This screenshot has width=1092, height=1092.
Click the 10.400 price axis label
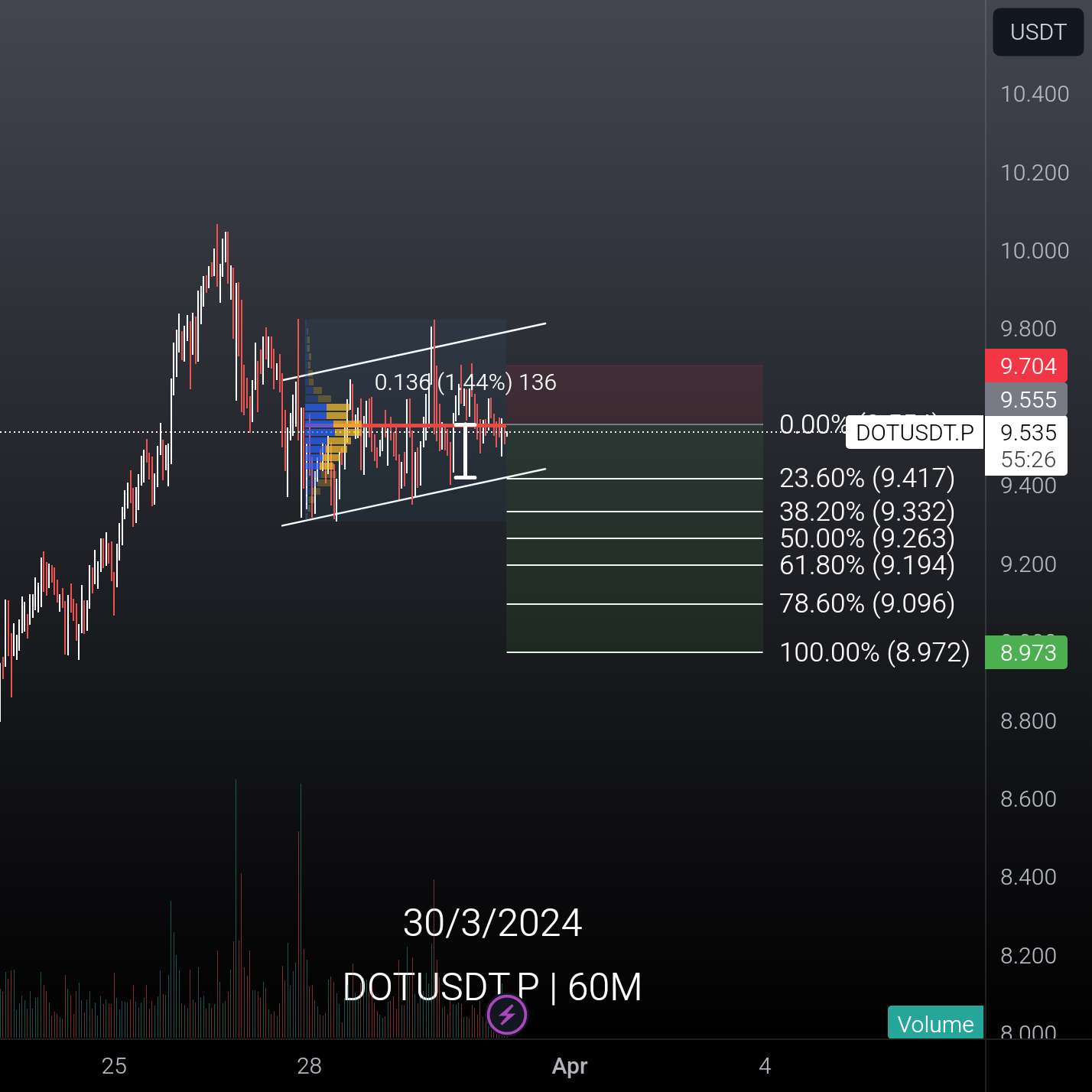point(1035,94)
